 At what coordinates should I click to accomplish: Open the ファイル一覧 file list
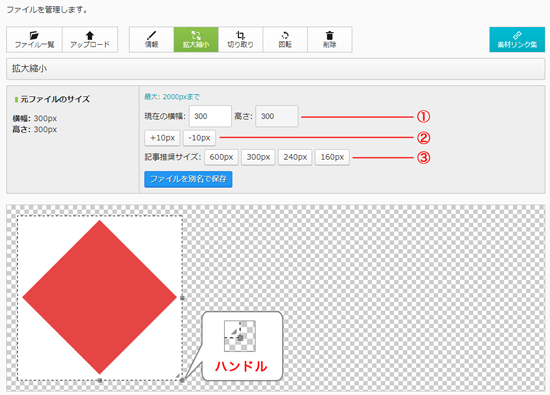pos(34,40)
